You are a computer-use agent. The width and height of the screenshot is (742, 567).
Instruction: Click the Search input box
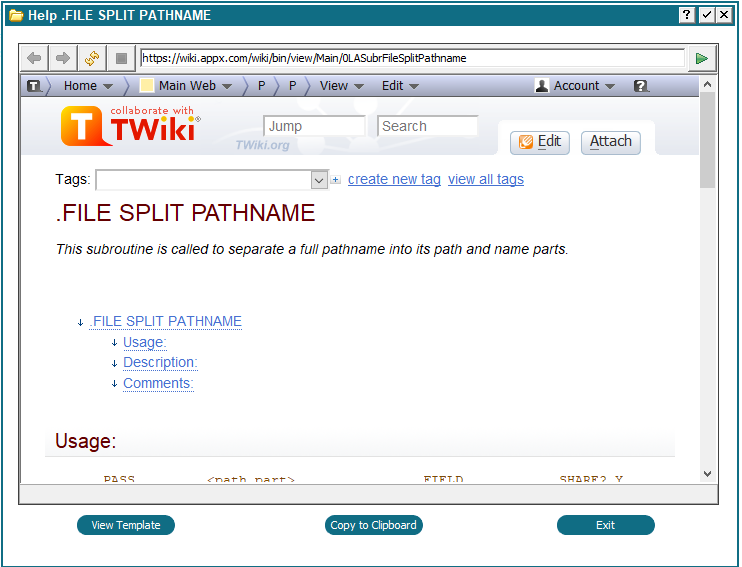(x=428, y=126)
